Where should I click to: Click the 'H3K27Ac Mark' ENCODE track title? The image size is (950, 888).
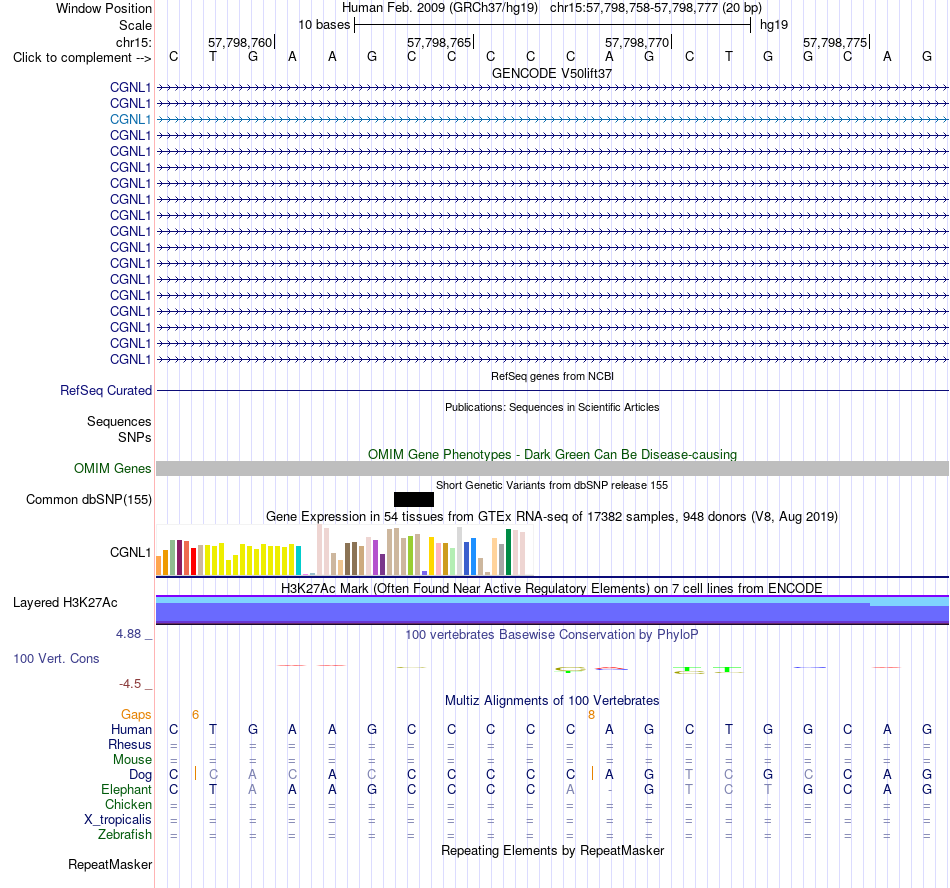tap(552, 588)
